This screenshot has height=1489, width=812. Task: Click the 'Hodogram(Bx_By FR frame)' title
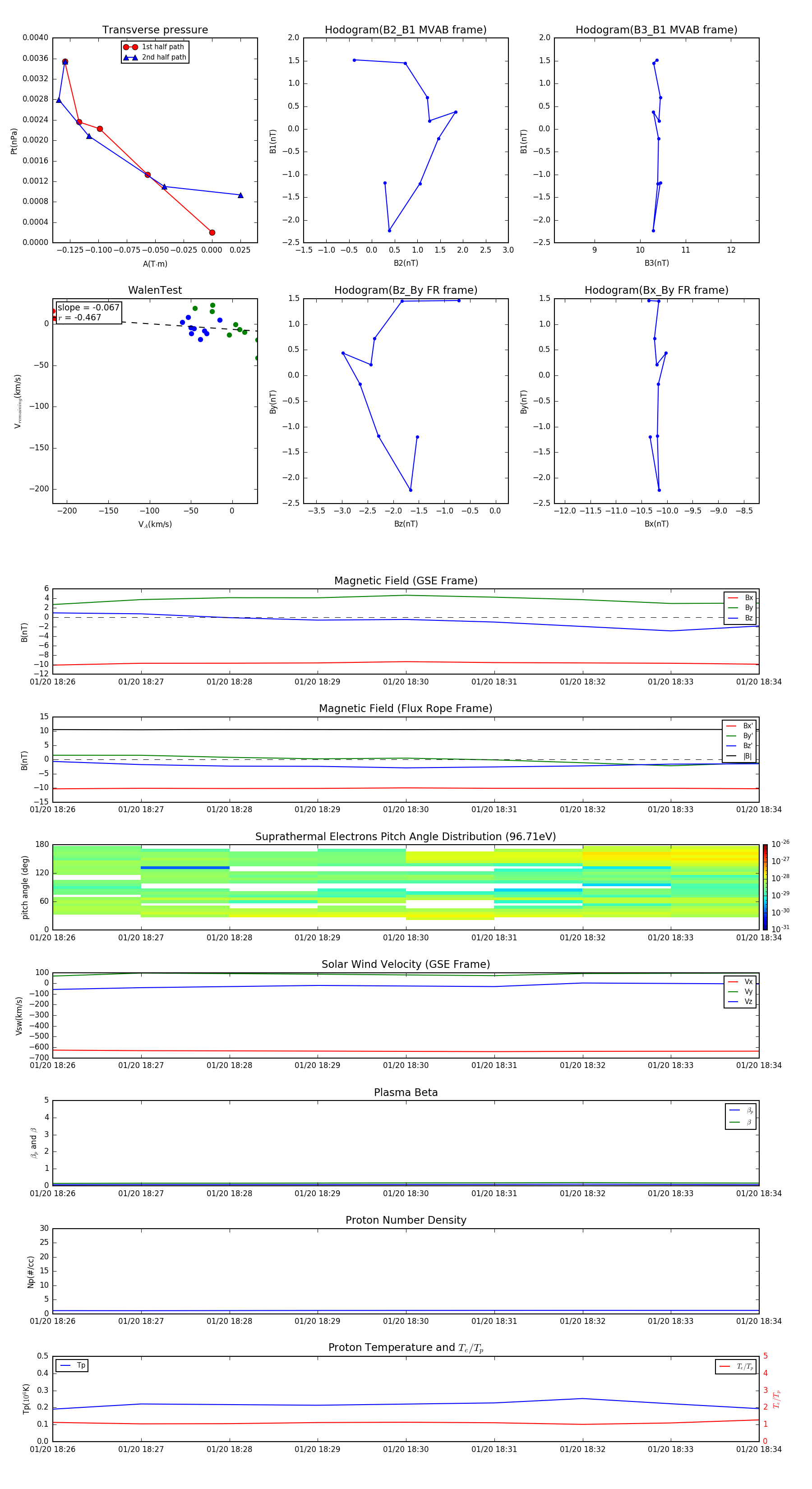656,290
